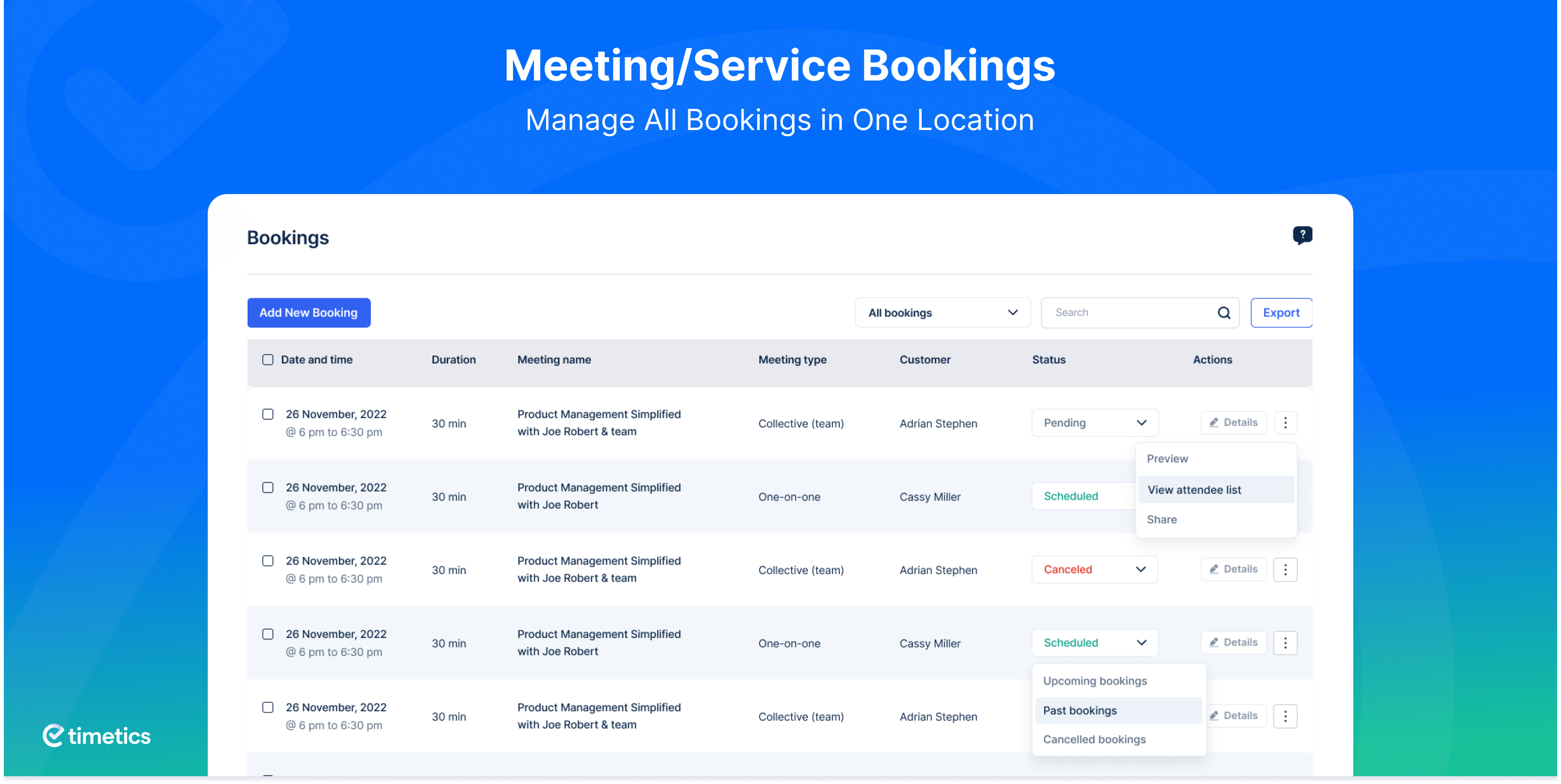This screenshot has width=1561, height=784.
Task: Click the Actions column header
Action: (1212, 360)
